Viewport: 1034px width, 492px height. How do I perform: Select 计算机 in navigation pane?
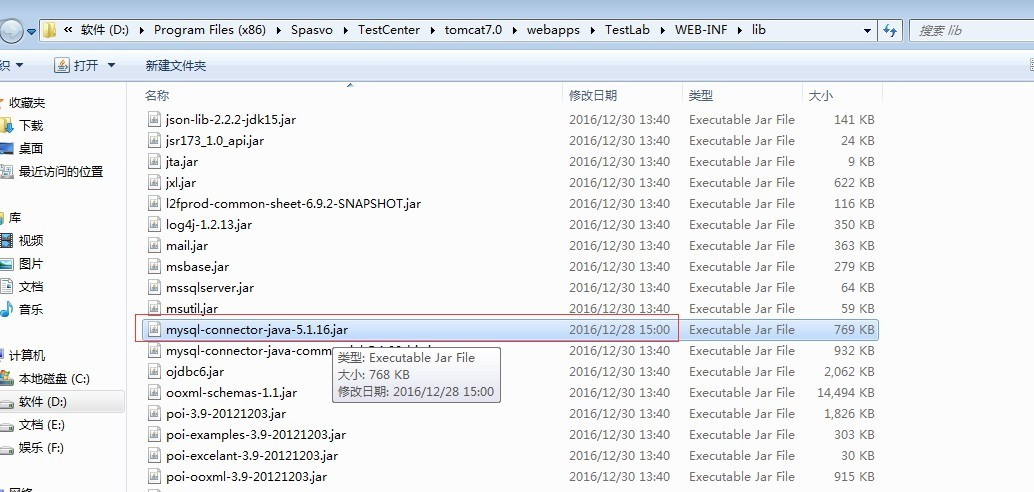[x=27, y=355]
